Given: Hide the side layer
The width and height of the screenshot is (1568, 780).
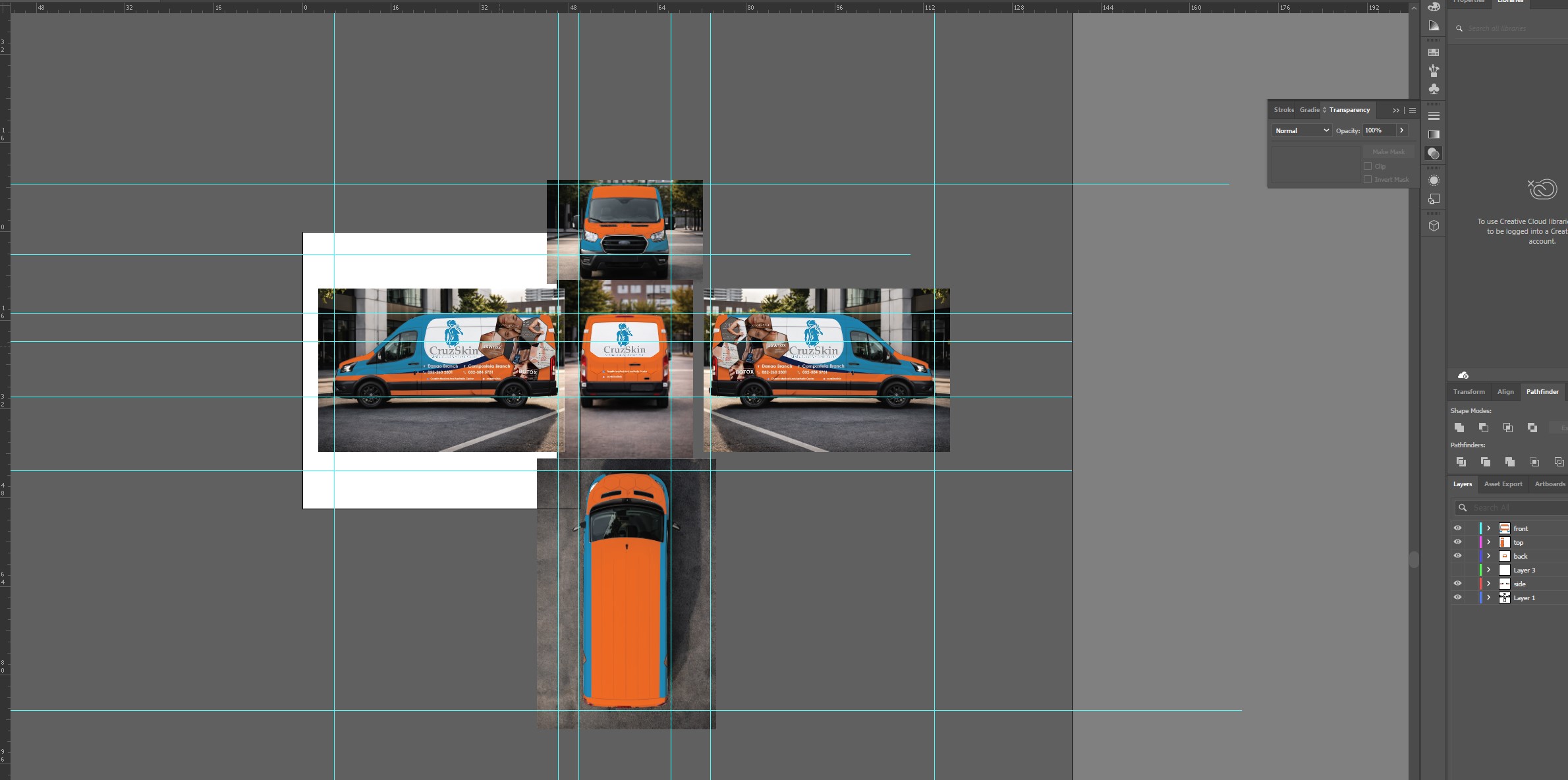Looking at the screenshot, I should pyautogui.click(x=1457, y=584).
